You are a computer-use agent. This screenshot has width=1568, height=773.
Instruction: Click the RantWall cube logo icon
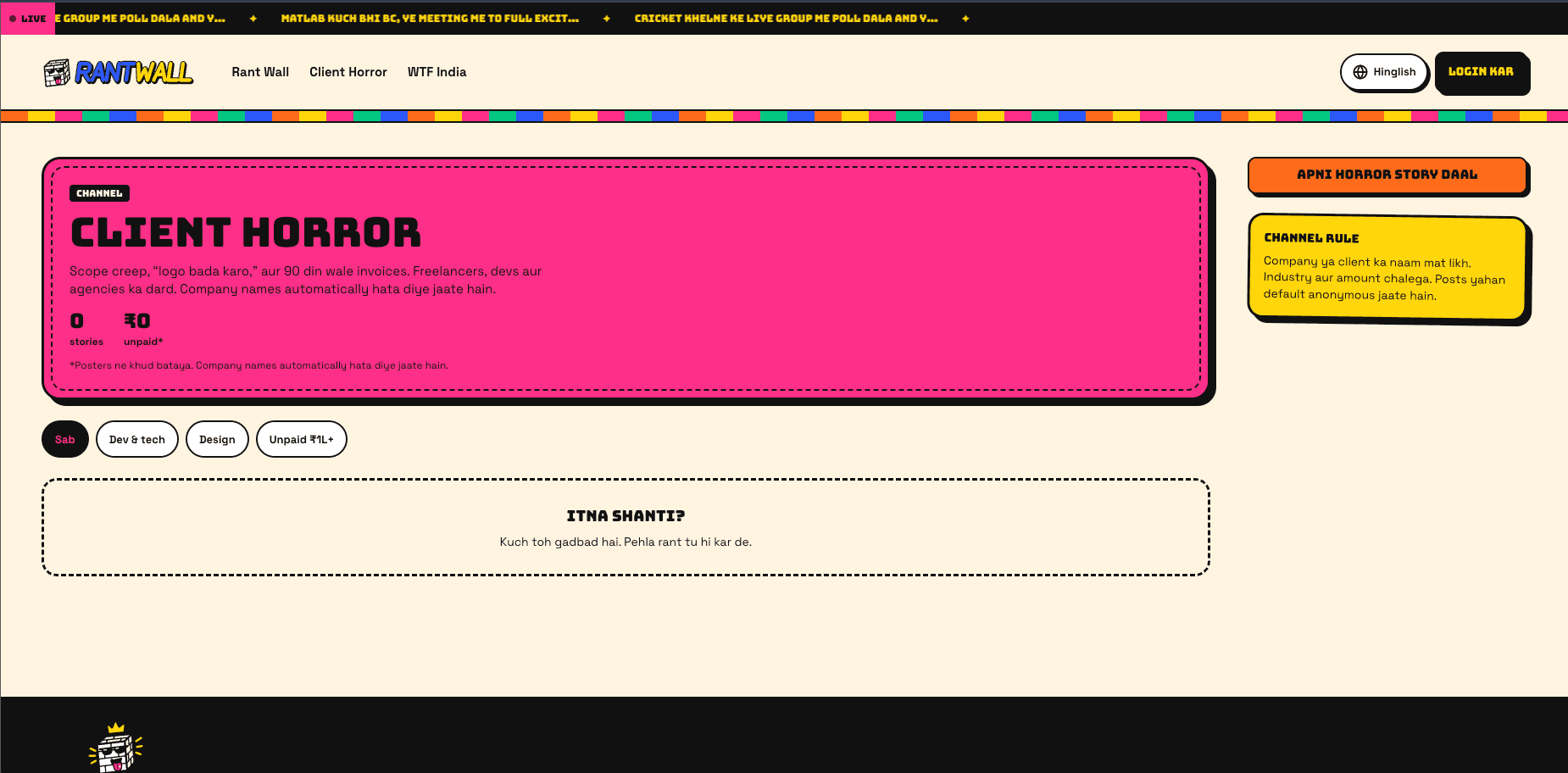[x=57, y=73]
